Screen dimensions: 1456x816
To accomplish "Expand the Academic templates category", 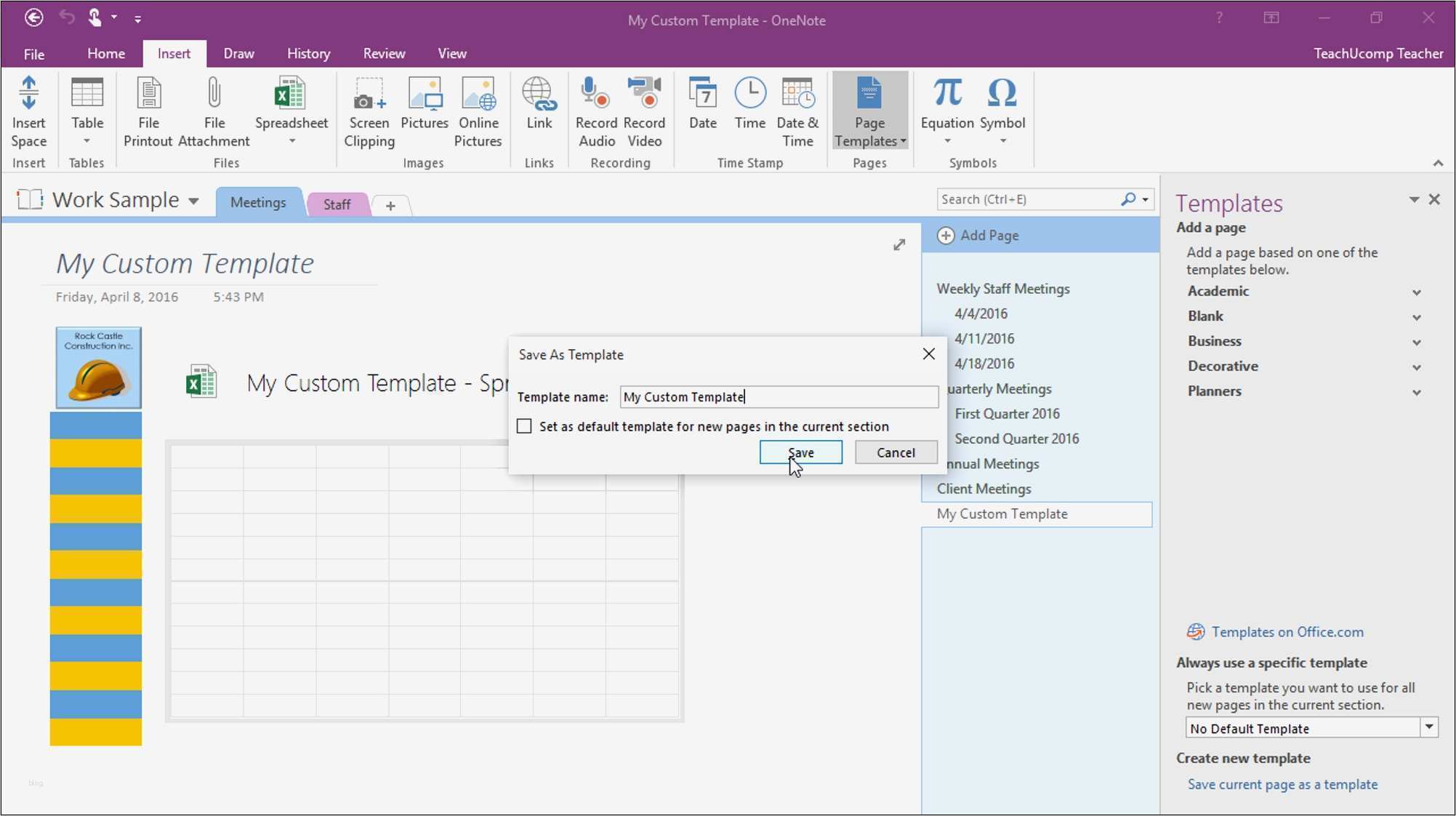I will pyautogui.click(x=1417, y=292).
